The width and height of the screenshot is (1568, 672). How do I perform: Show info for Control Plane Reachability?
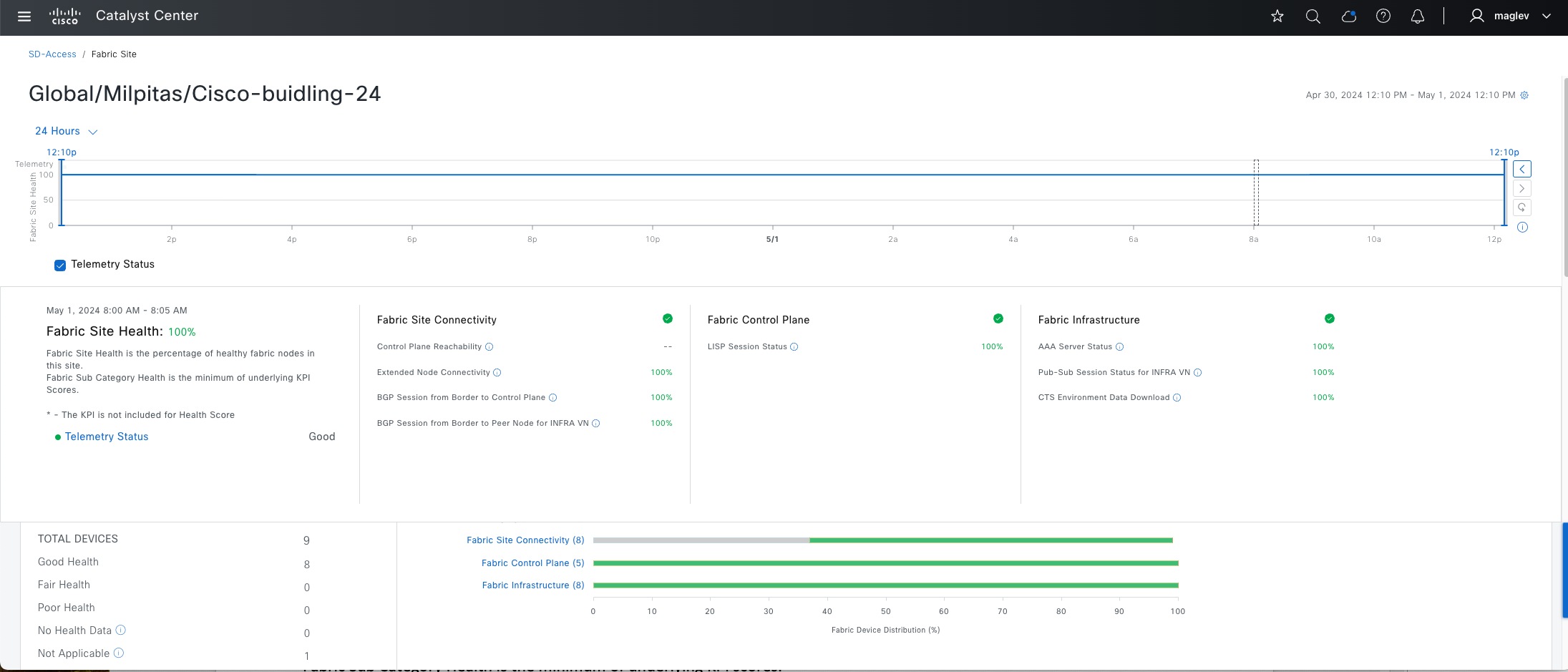(490, 347)
